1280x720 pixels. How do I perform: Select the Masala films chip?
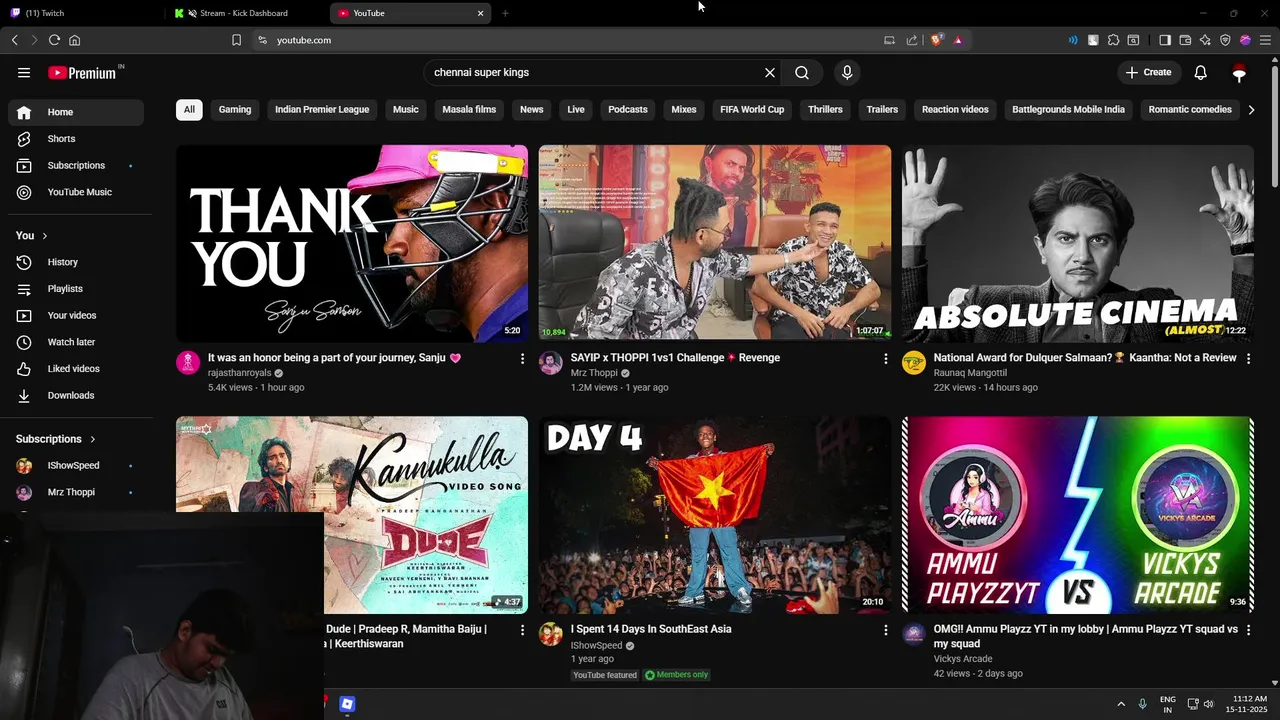pyautogui.click(x=469, y=110)
